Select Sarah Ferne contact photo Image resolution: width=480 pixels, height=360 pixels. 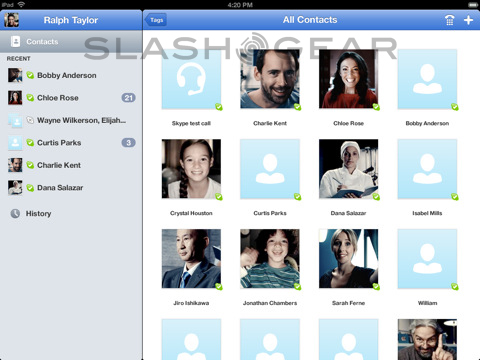[x=349, y=259]
